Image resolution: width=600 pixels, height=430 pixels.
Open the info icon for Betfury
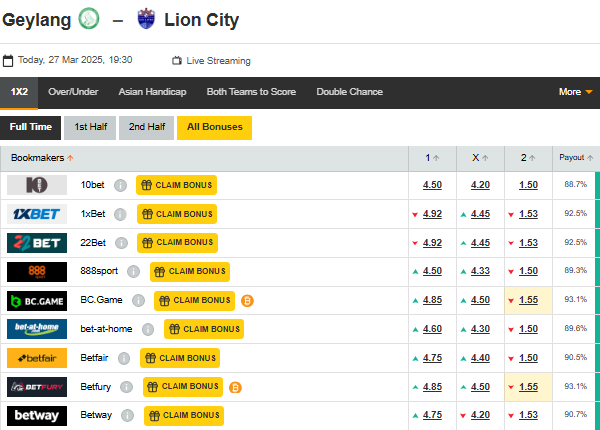(126, 387)
